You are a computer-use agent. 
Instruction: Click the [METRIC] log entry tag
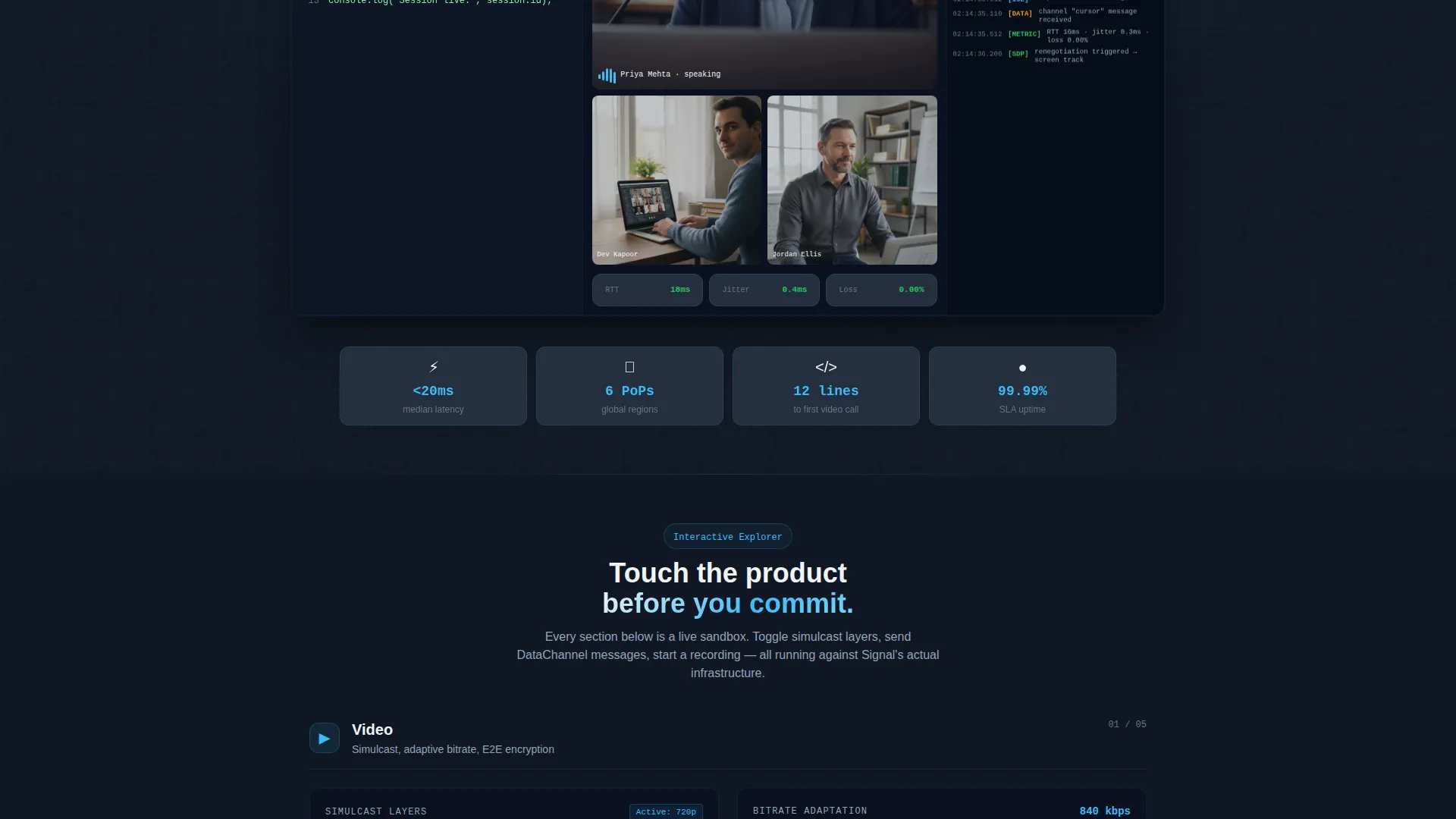(x=1024, y=34)
